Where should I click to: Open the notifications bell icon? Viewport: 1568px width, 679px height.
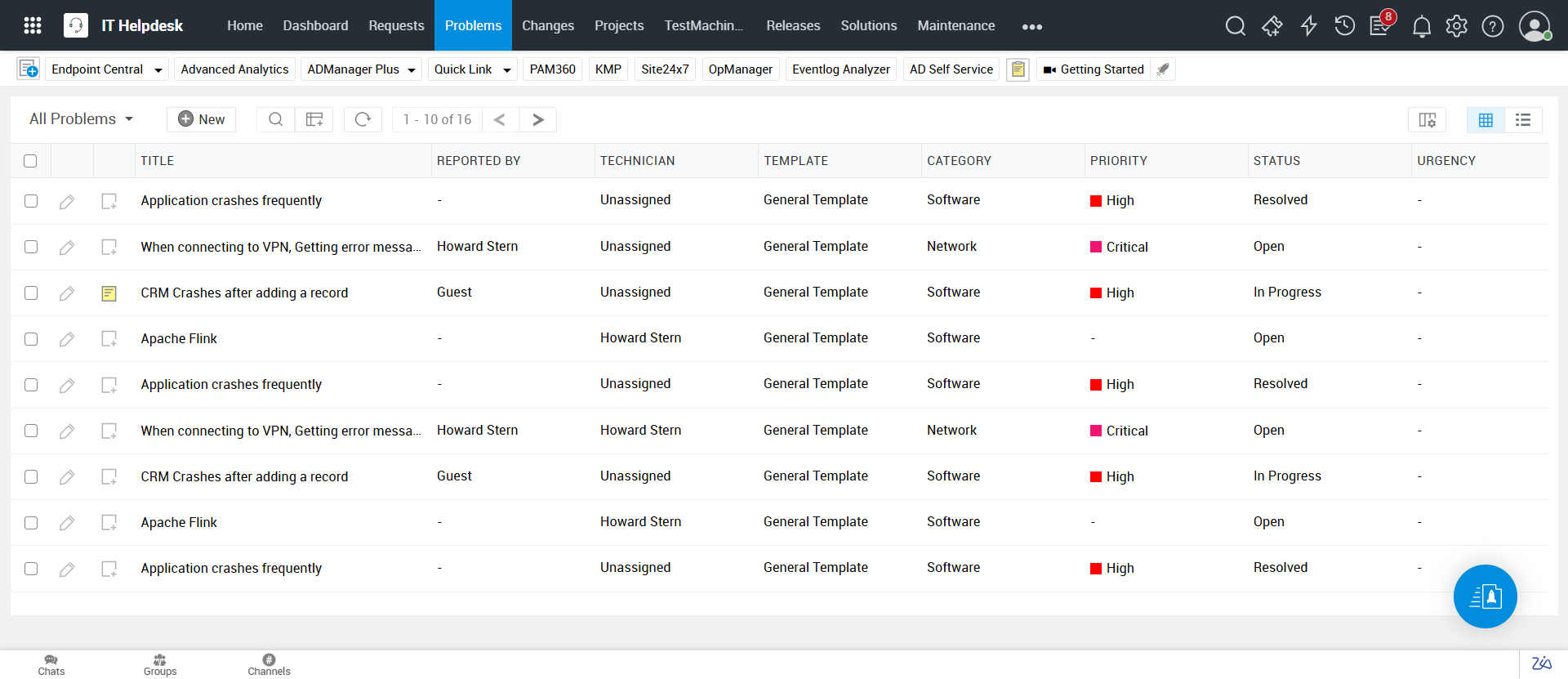click(1421, 26)
